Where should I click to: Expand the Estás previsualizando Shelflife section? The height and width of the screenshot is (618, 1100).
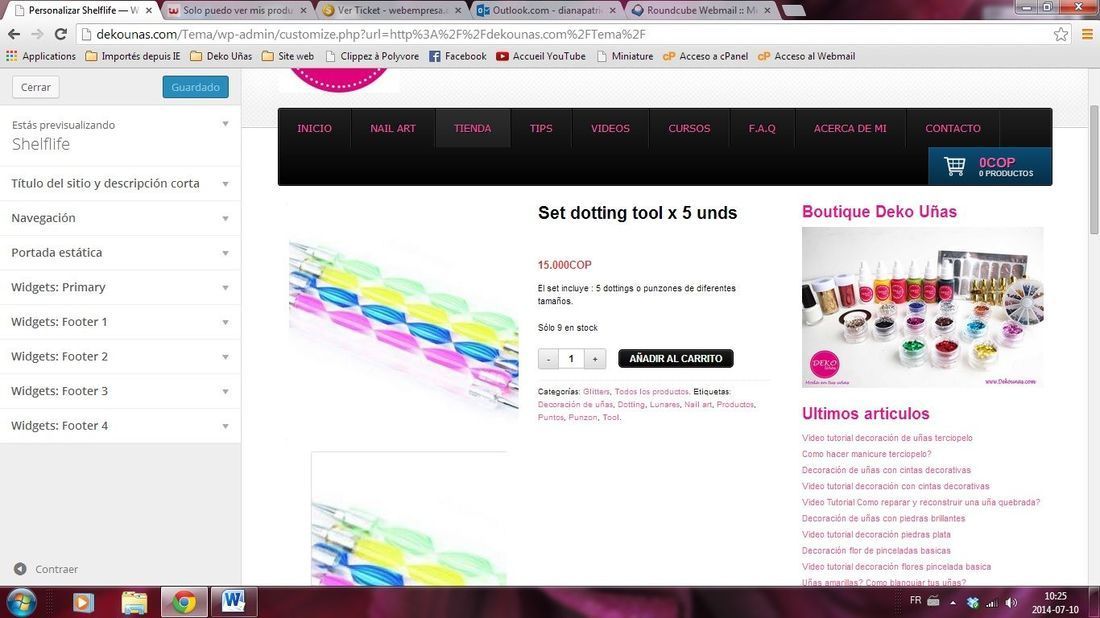coord(120,135)
